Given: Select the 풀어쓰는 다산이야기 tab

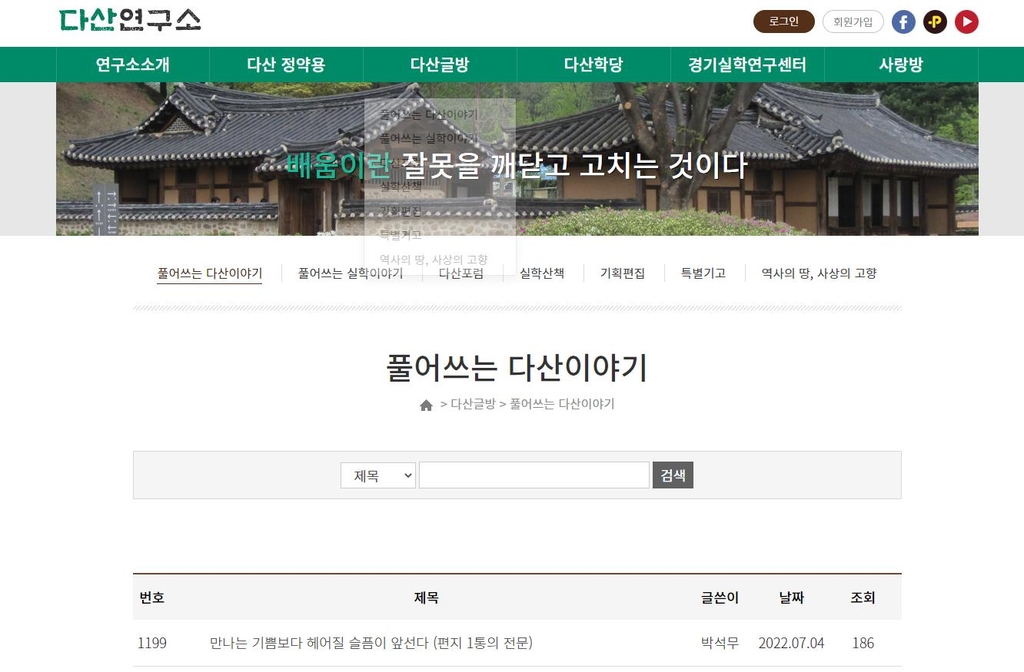Looking at the screenshot, I should click(209, 273).
